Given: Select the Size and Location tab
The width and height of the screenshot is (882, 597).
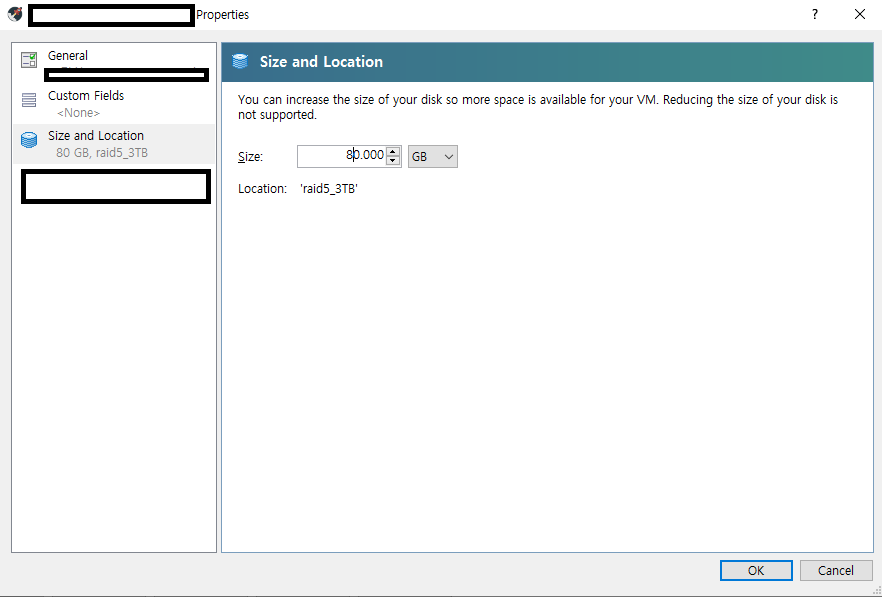Looking at the screenshot, I should tap(114, 143).
